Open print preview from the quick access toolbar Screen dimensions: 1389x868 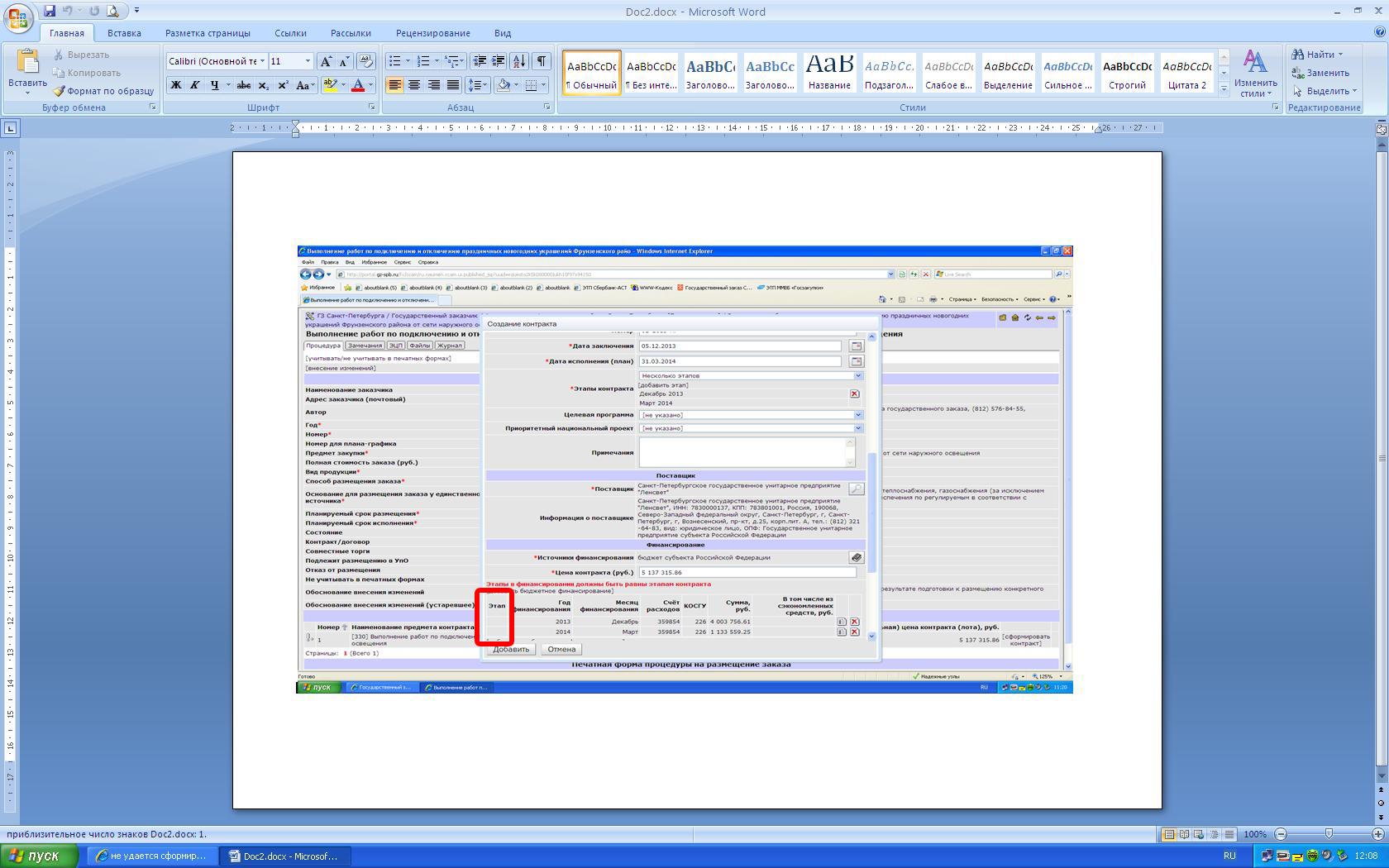[112, 11]
